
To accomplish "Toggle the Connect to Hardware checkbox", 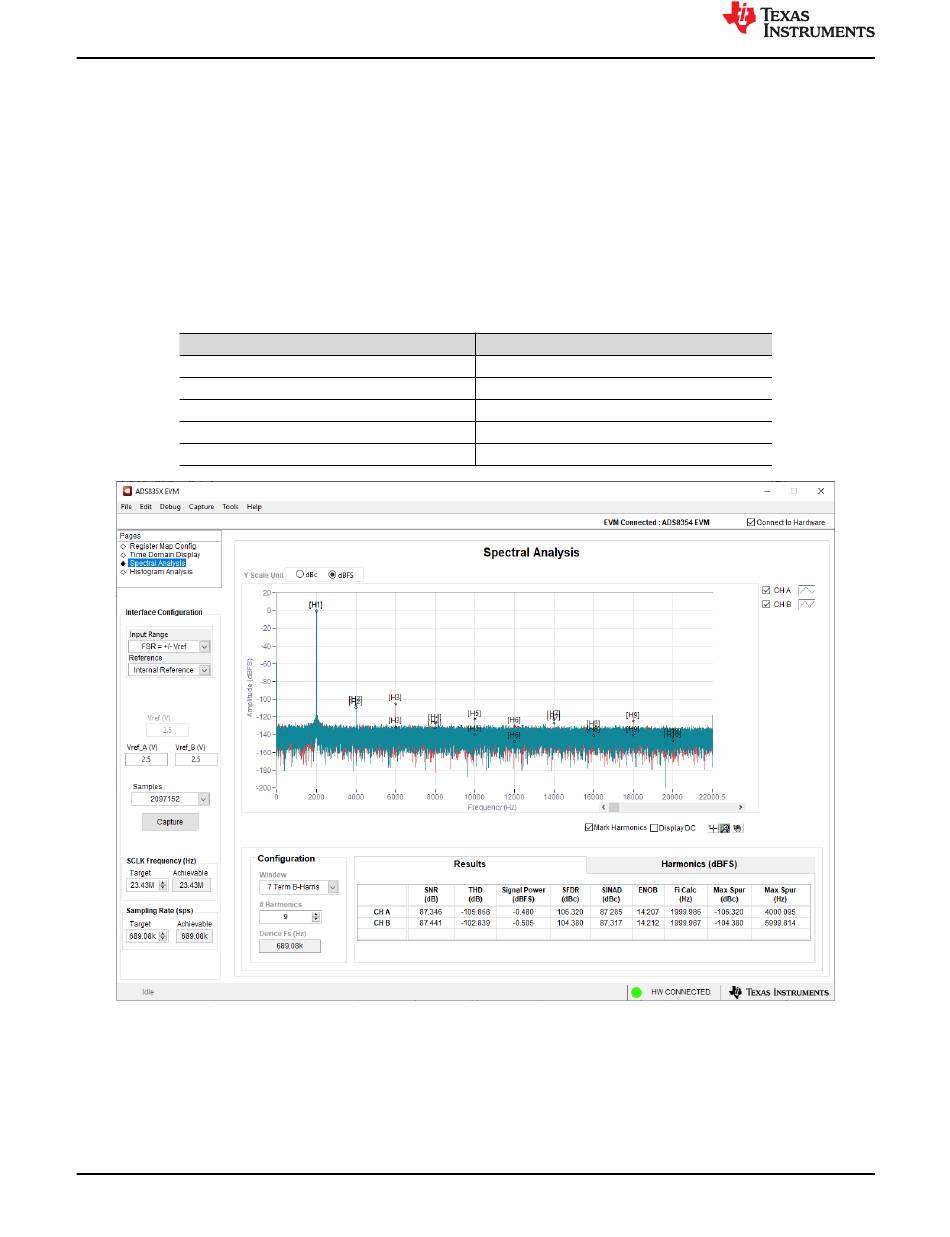I will point(752,522).
